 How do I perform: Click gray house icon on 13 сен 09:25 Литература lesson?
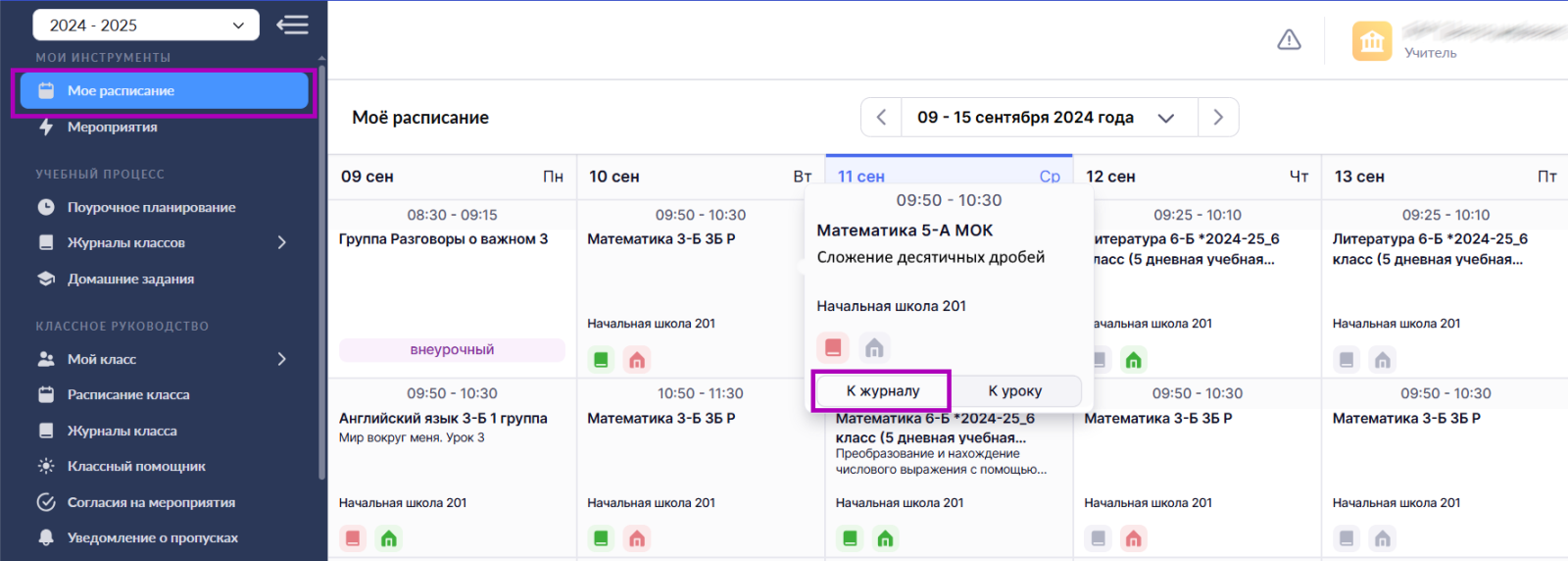1383,360
